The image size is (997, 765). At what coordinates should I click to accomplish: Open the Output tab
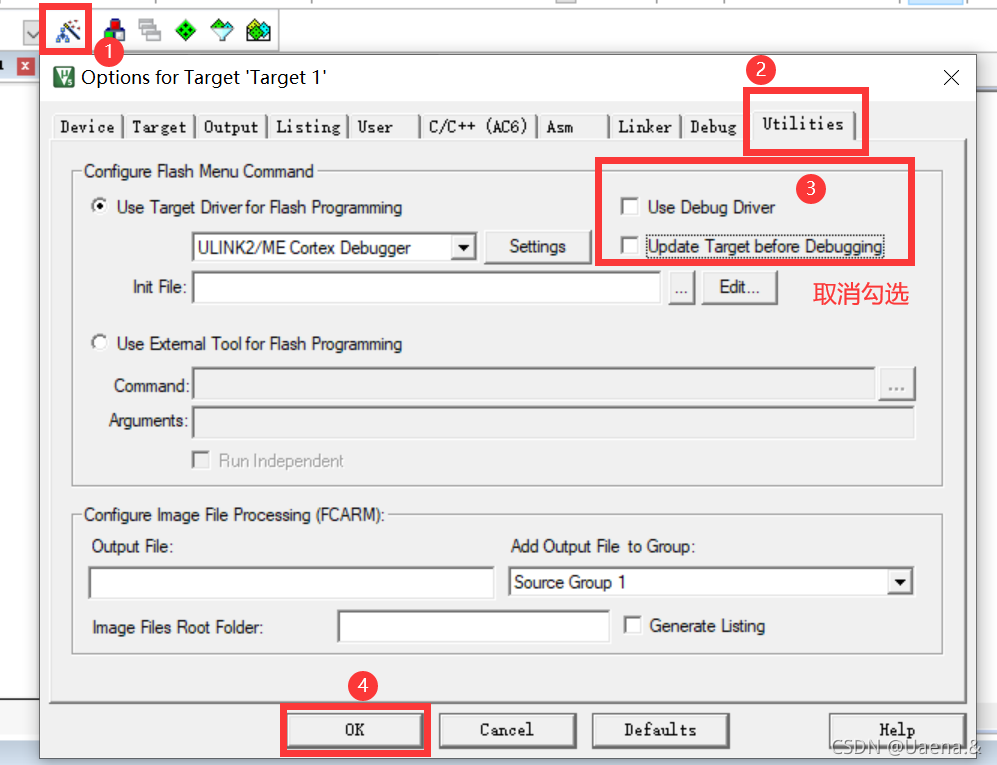click(x=231, y=127)
